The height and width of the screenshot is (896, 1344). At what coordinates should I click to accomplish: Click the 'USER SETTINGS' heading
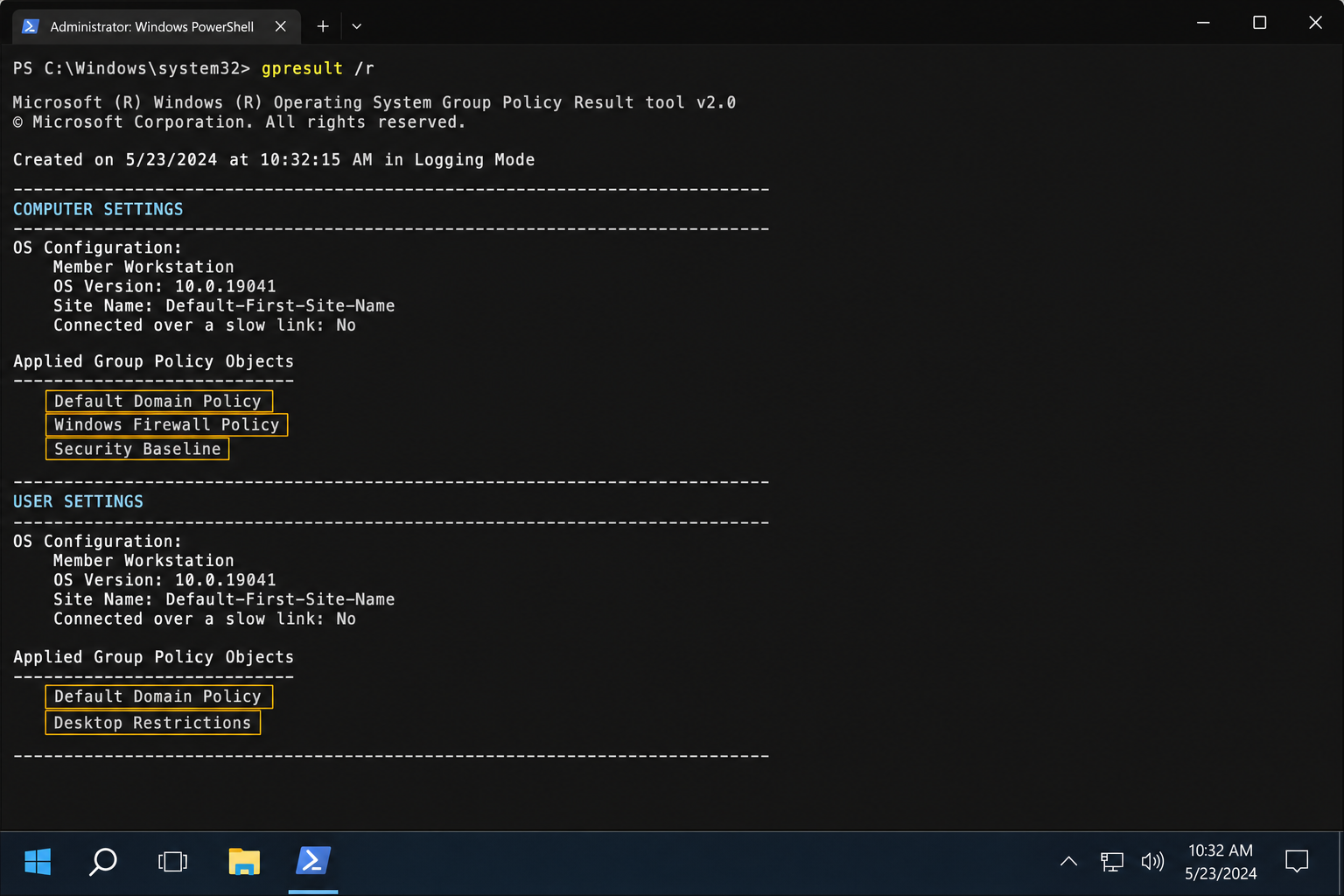(78, 501)
